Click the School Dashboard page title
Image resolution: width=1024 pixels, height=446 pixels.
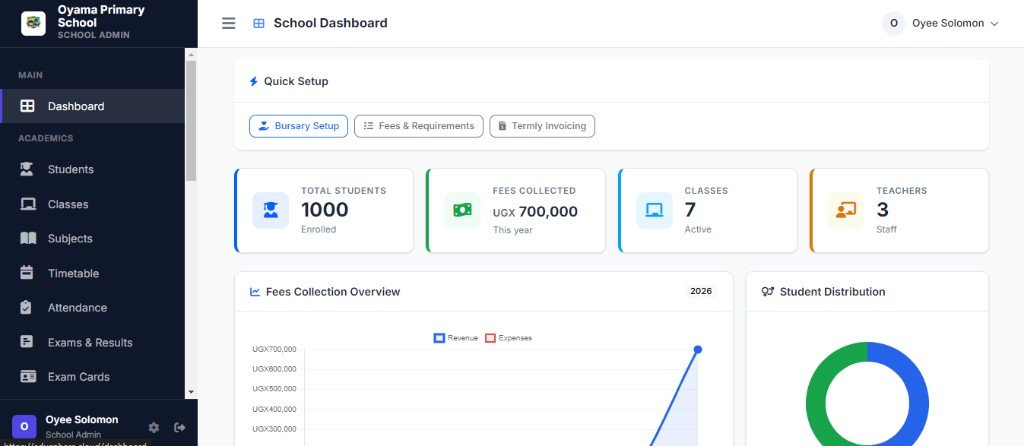pos(330,24)
